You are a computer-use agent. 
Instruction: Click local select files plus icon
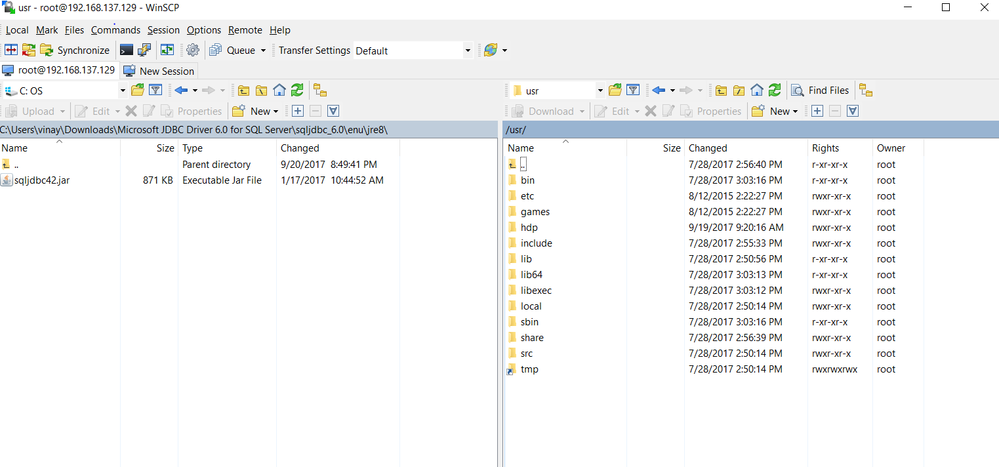tap(297, 111)
